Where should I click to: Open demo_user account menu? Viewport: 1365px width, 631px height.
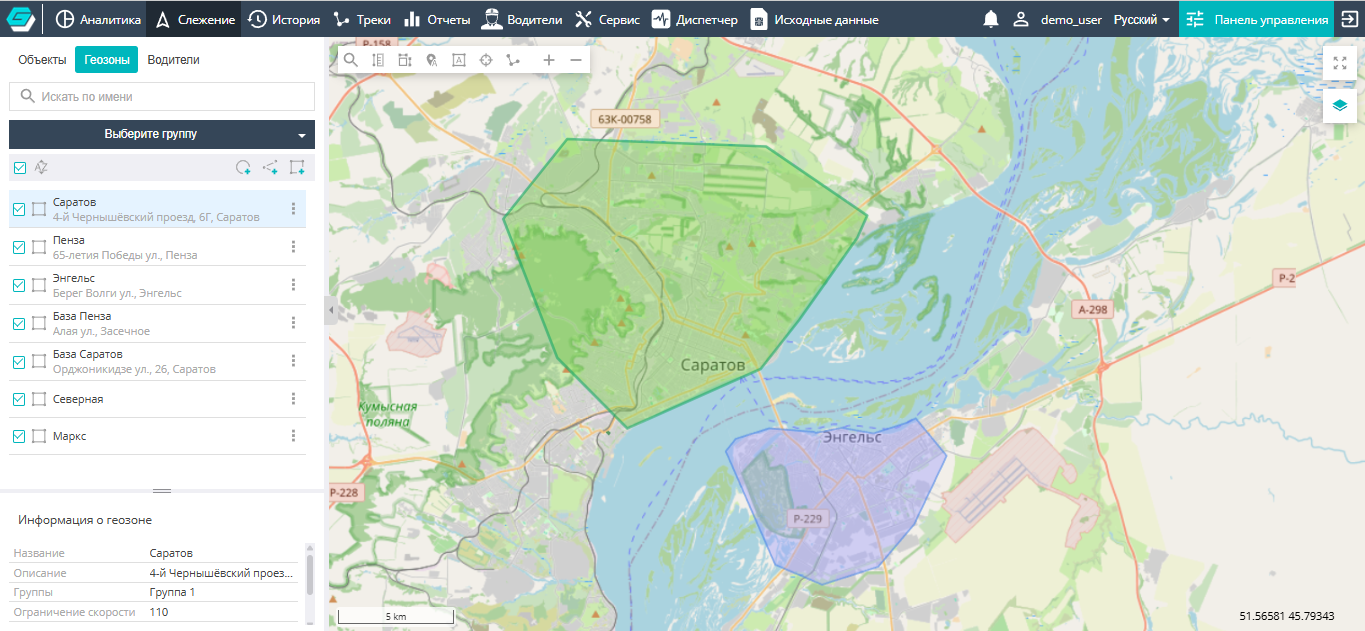tap(1057, 19)
